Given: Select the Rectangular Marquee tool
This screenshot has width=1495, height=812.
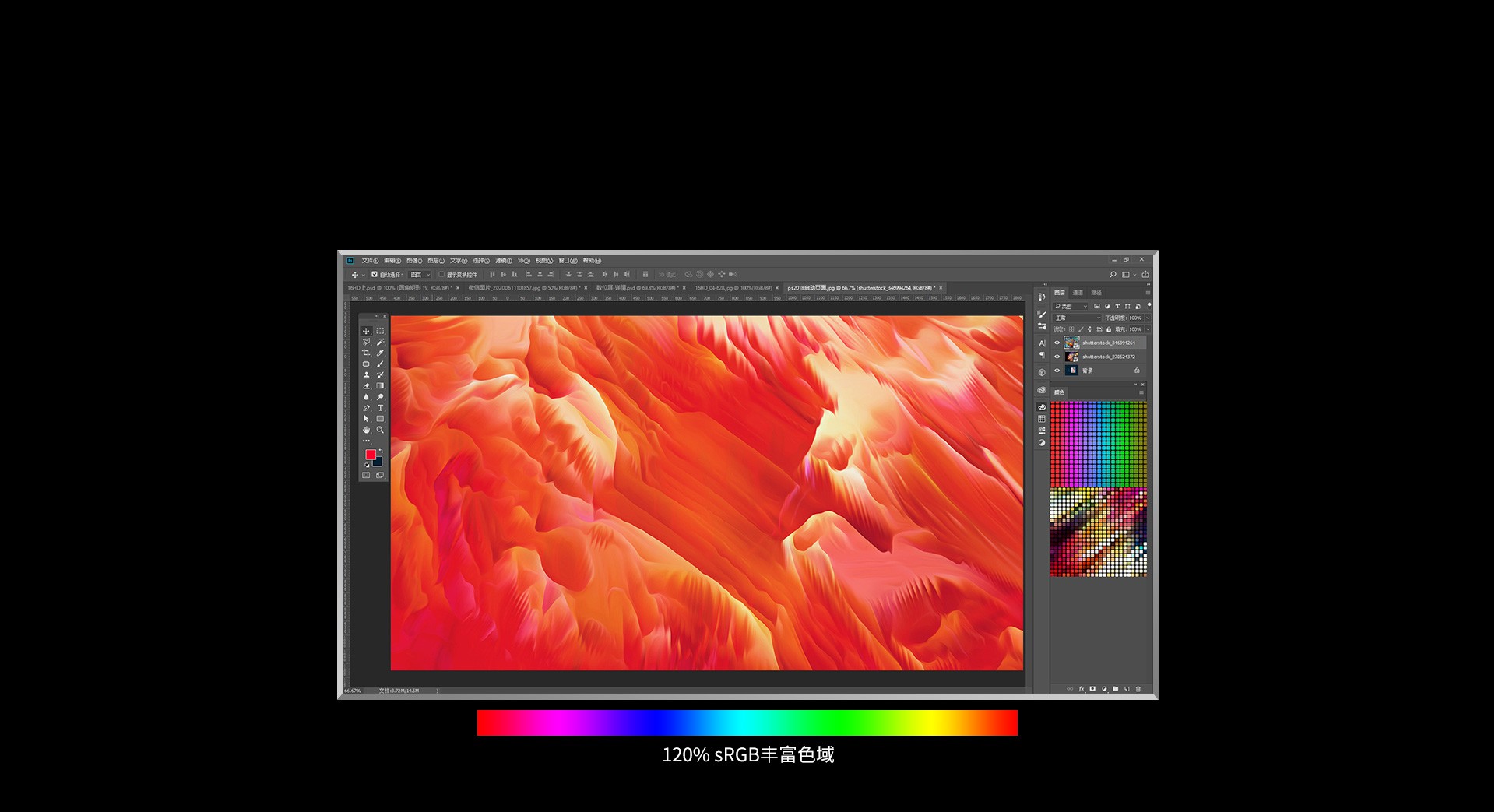Looking at the screenshot, I should point(380,331).
